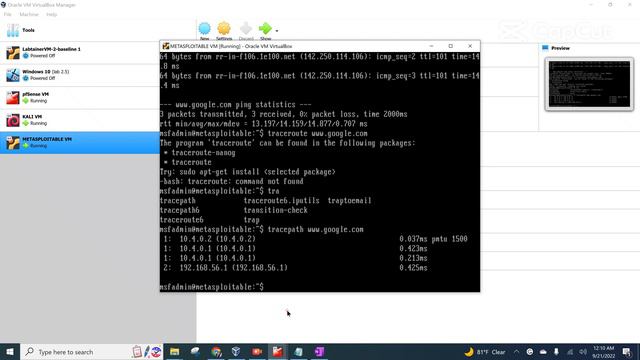The image size is (640, 360).
Task: Open the Help menu in VirtualBox Manager
Action: [x=51, y=14]
